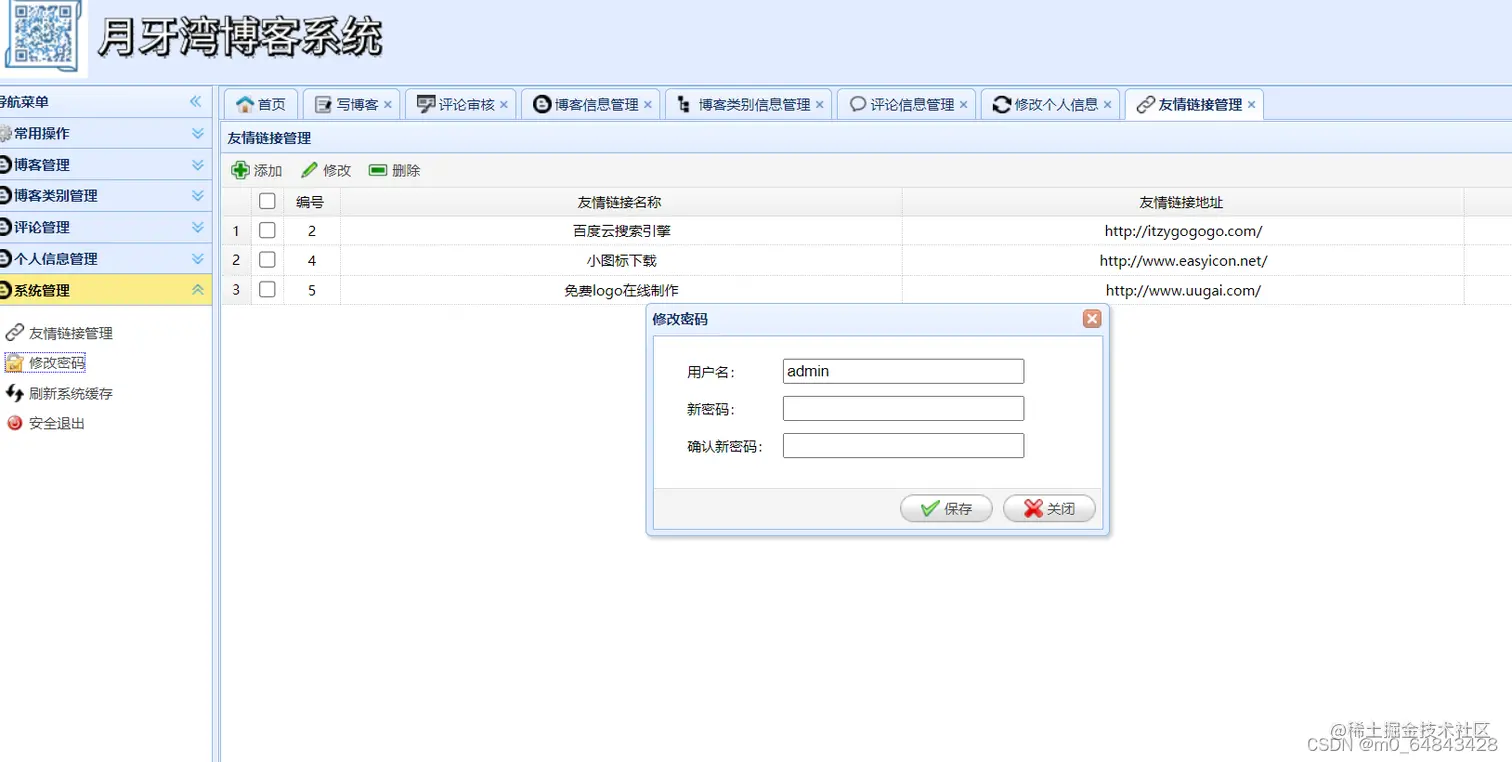The height and width of the screenshot is (762, 1512).
Task: Expand the 博客管理 accordion section
Action: [x=198, y=165]
